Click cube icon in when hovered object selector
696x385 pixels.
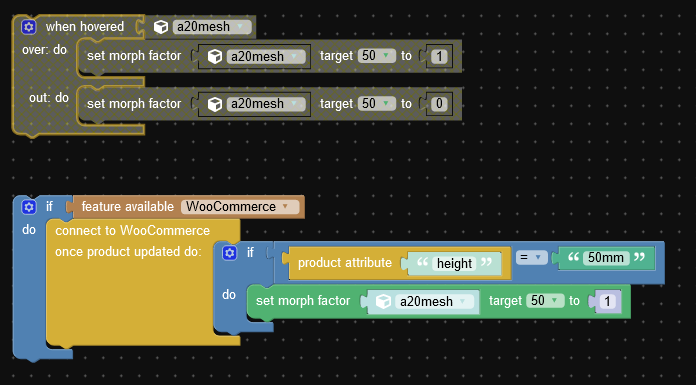(x=161, y=27)
